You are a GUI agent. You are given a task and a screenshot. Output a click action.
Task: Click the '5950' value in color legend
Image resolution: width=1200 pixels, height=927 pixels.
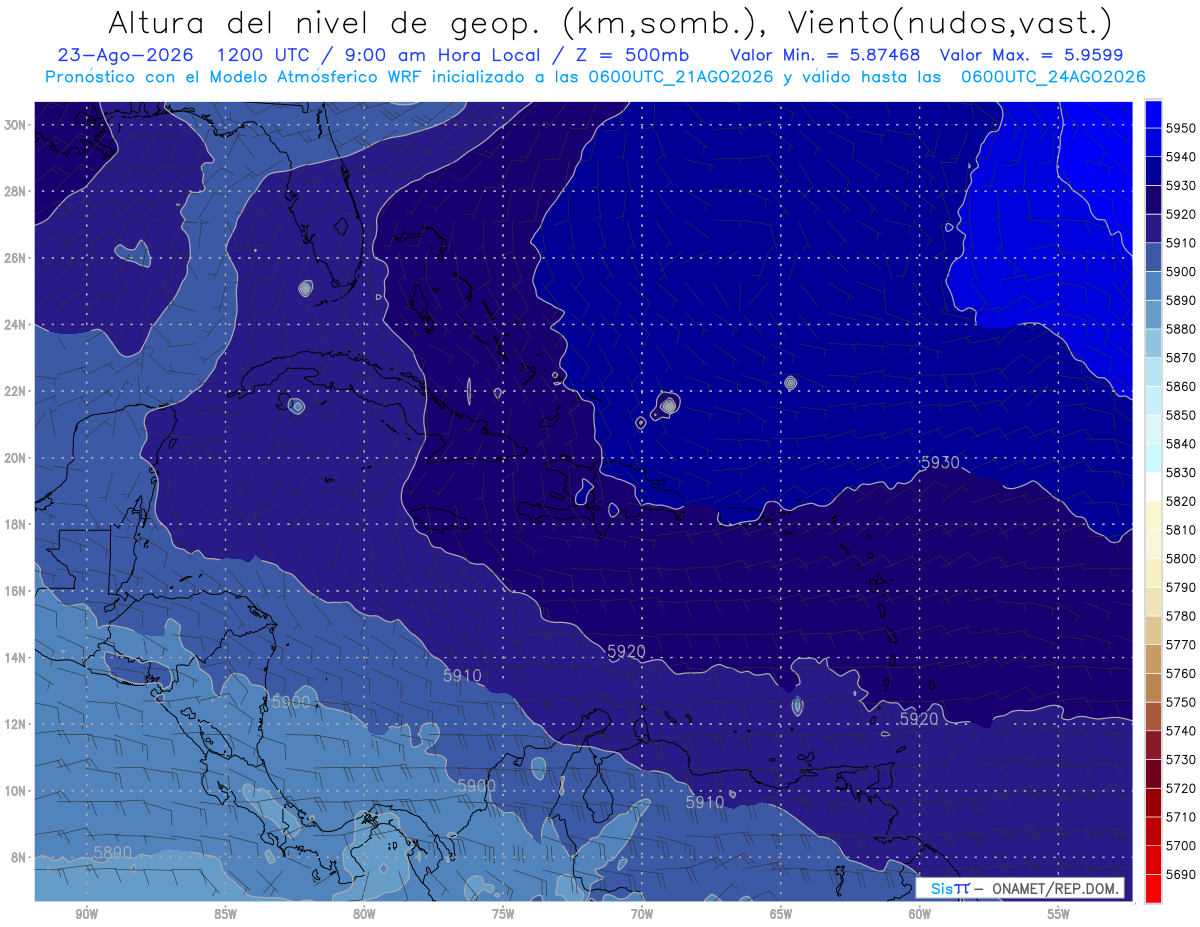pyautogui.click(x=1180, y=128)
